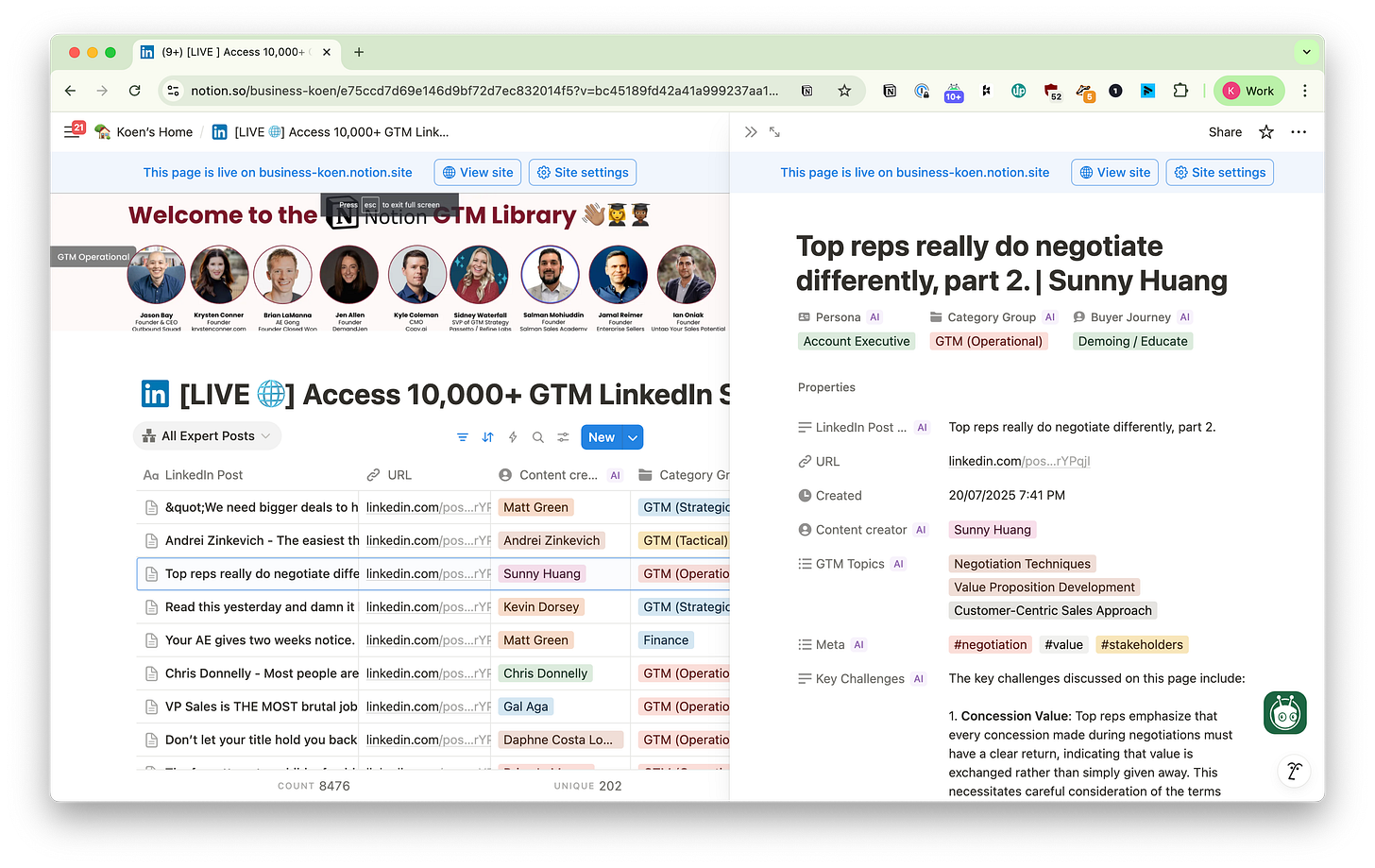Click the database filter icon
This screenshot has height=868, width=1375.
pos(462,437)
